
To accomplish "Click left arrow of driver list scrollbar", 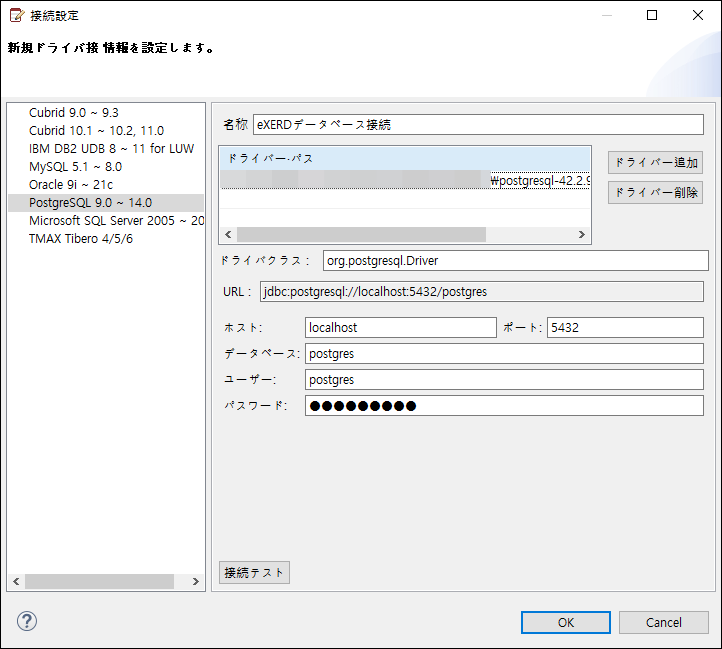I will 16,582.
